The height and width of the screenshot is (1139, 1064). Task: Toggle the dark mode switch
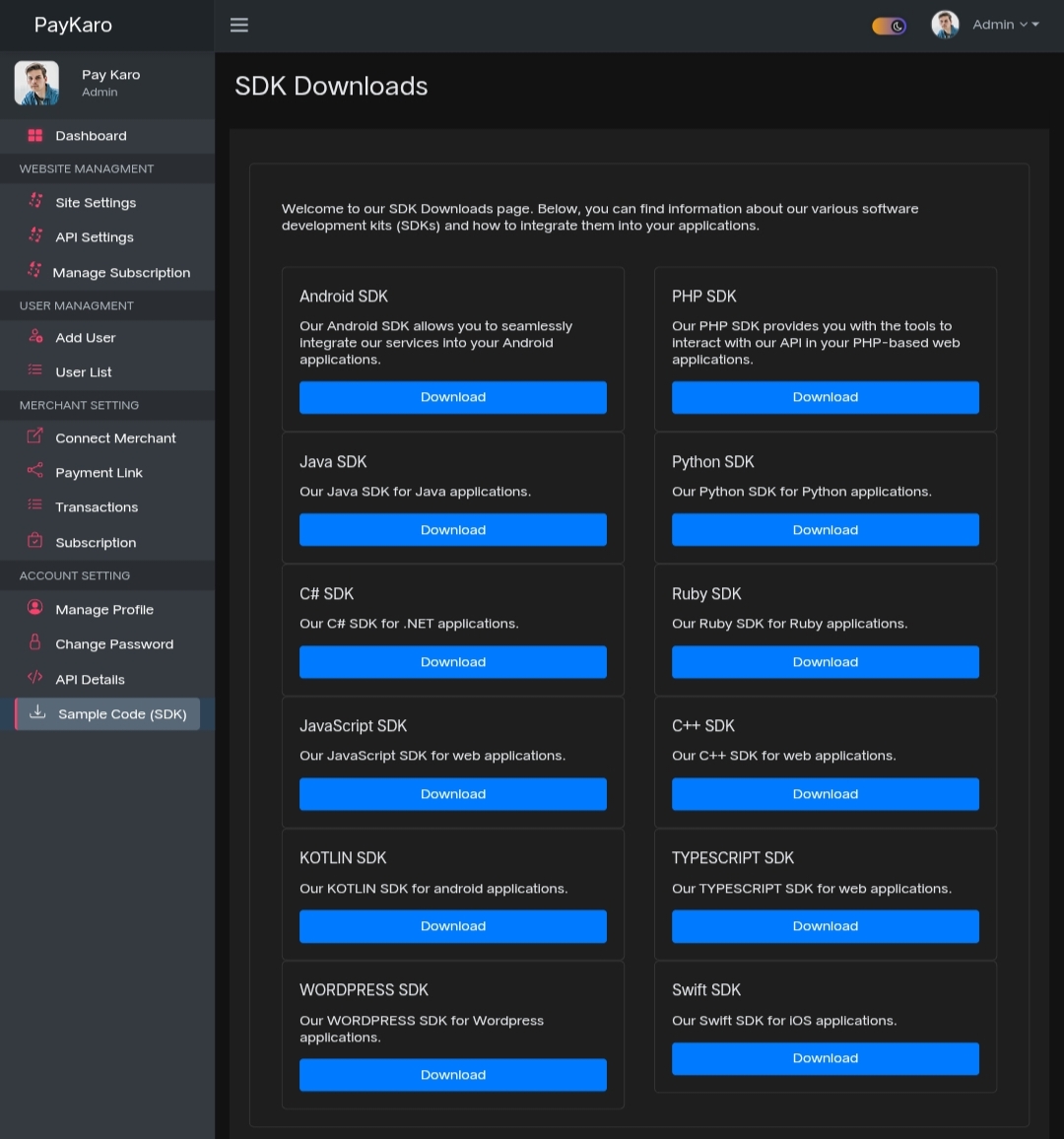(889, 26)
